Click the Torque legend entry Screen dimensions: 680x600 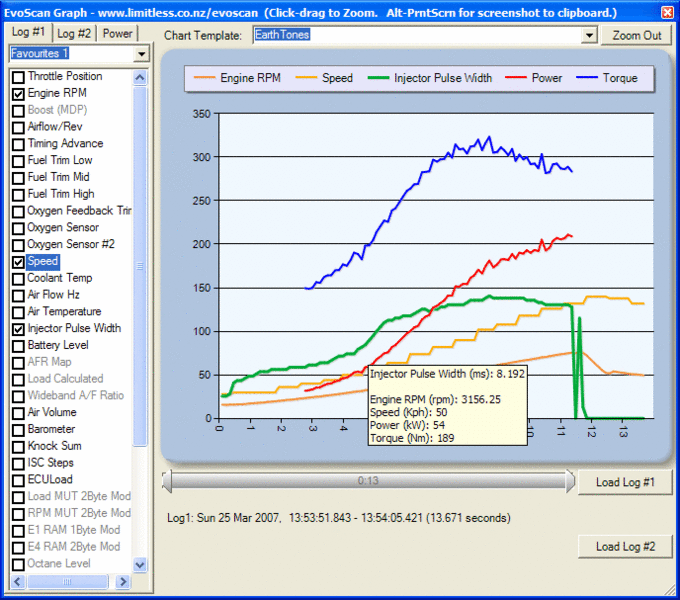point(605,78)
